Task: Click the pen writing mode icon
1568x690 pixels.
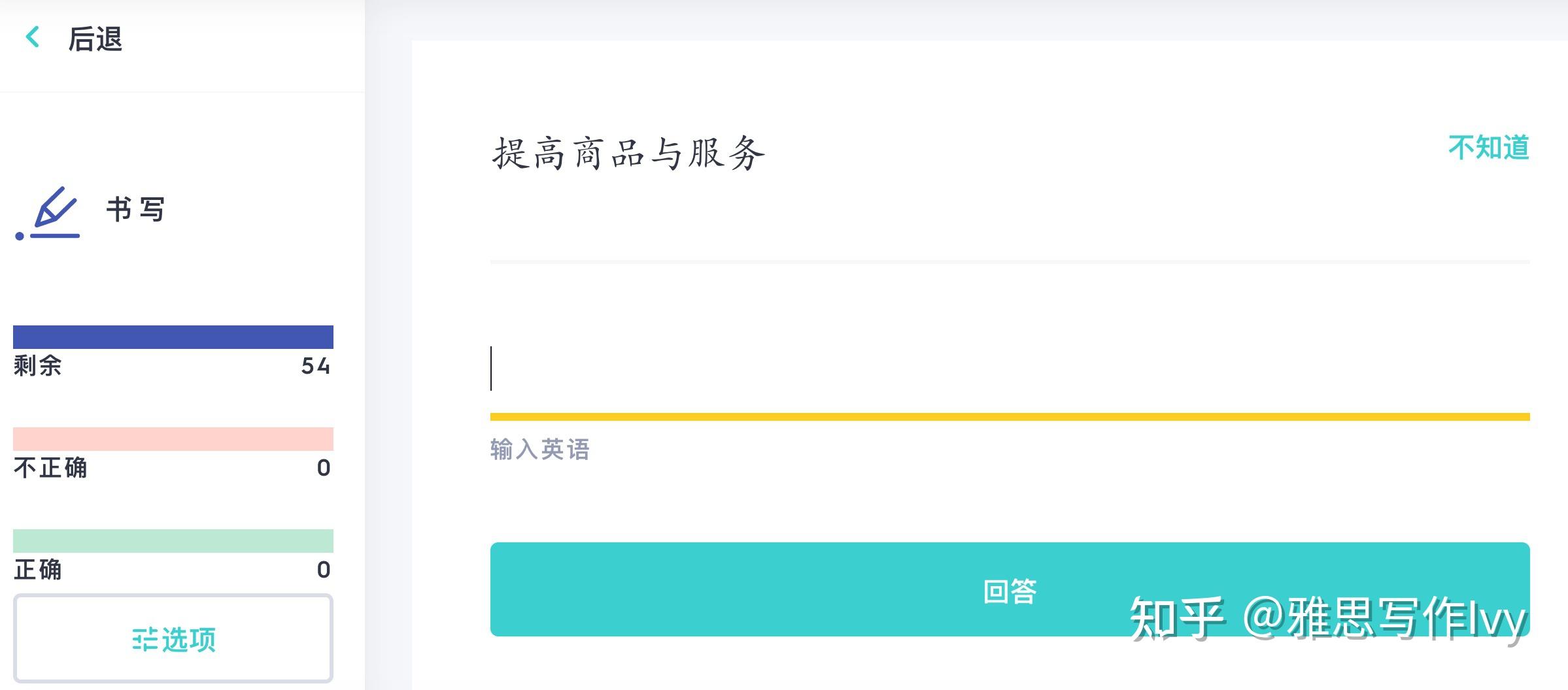Action: click(x=48, y=213)
